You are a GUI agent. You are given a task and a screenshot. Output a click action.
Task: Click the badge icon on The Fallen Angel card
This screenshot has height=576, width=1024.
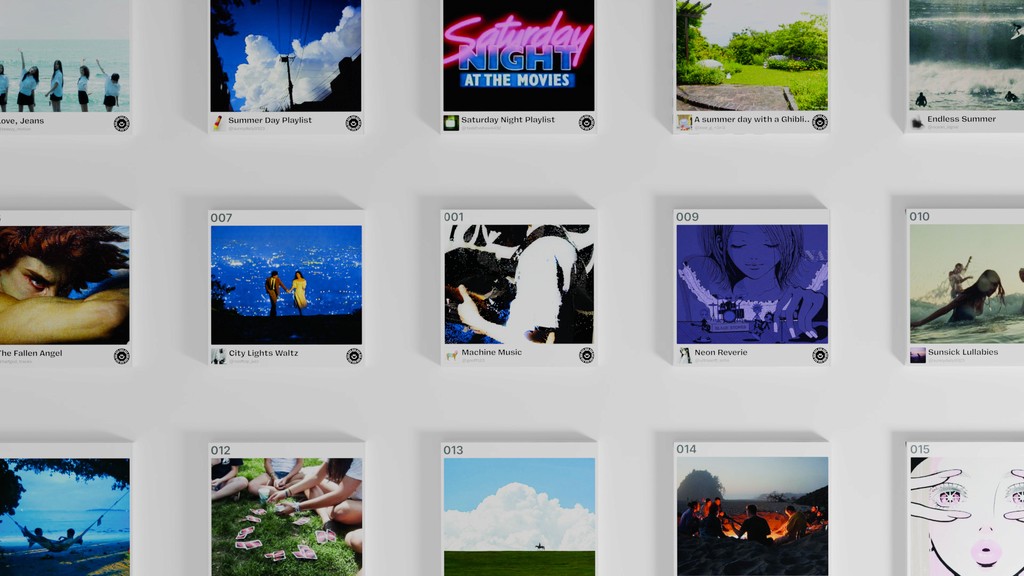coord(121,356)
